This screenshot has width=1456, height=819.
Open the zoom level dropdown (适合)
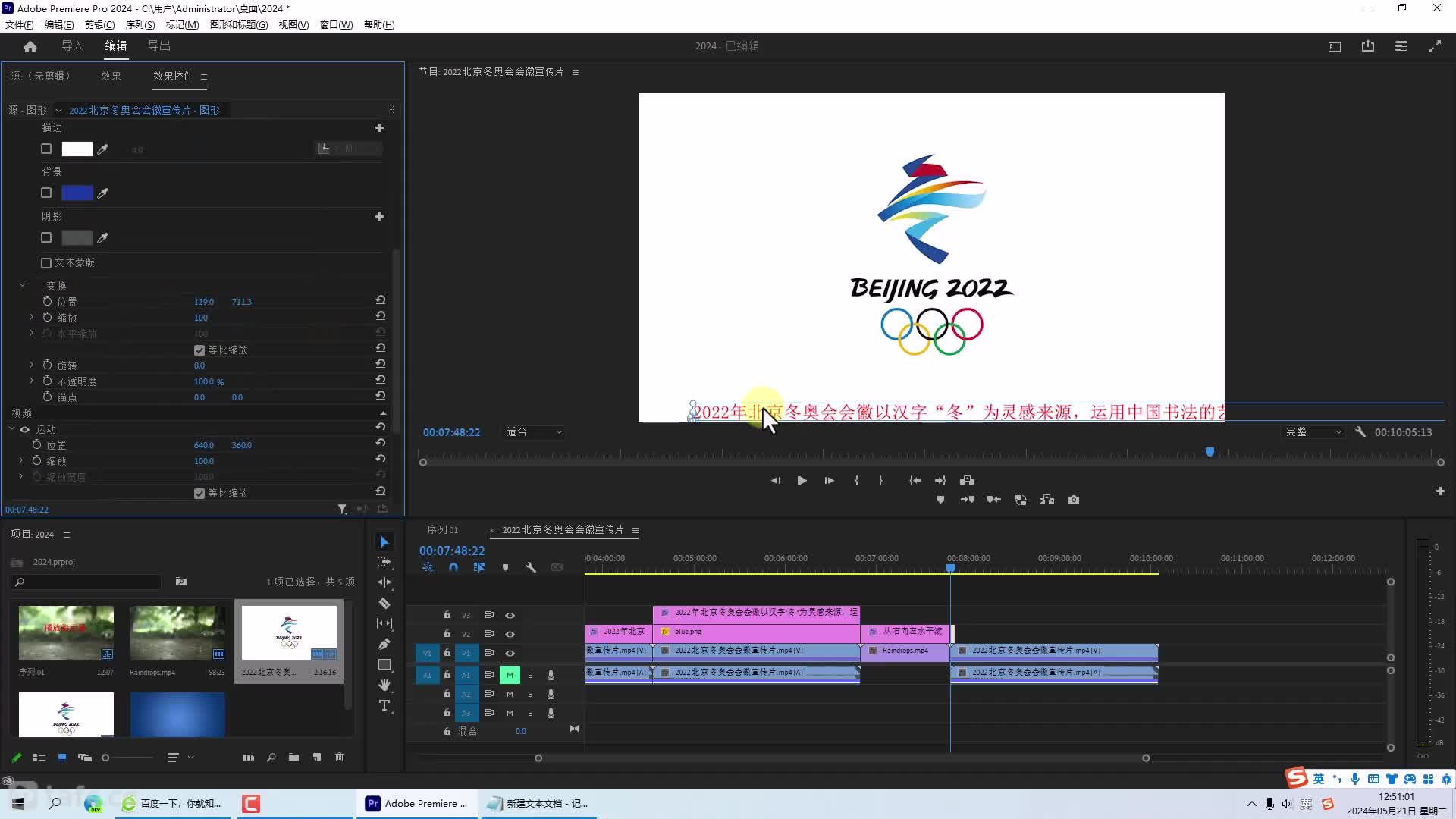(535, 431)
